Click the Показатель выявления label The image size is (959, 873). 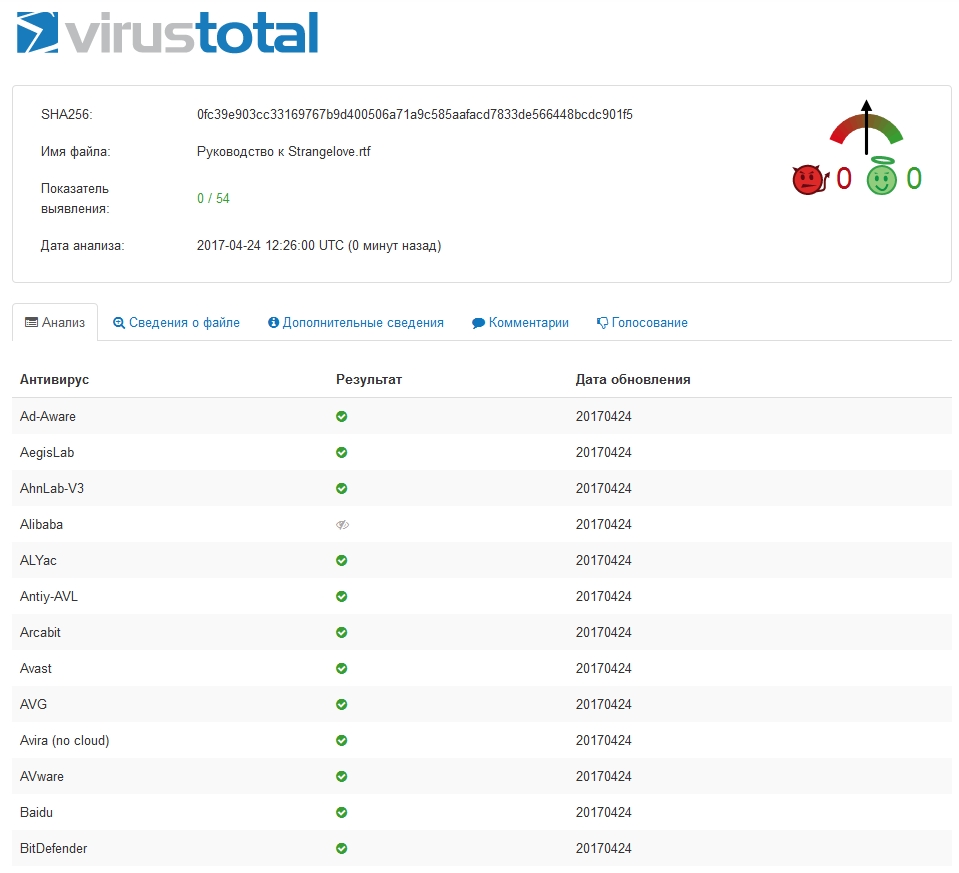75,198
